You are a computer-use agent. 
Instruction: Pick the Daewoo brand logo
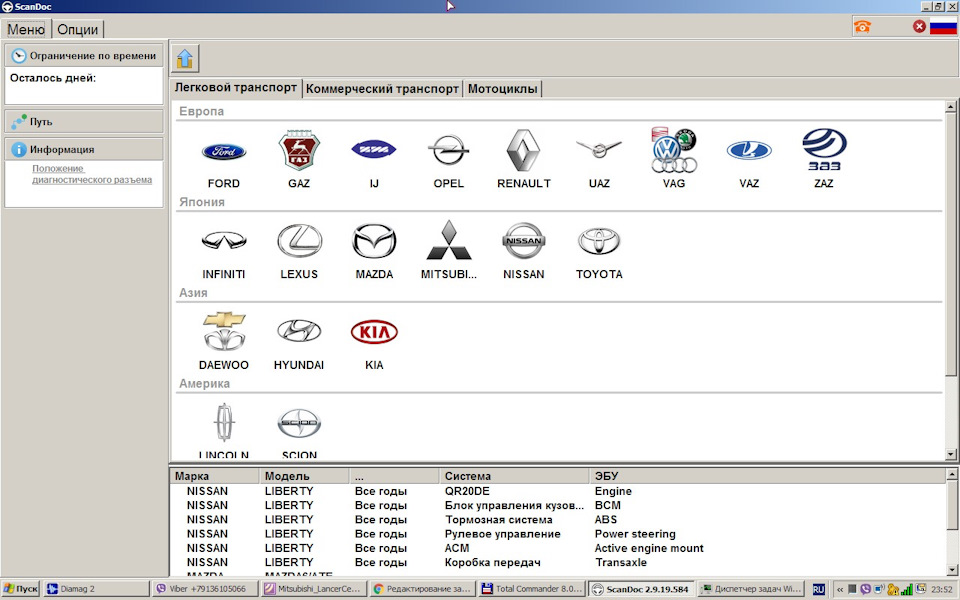(223, 331)
